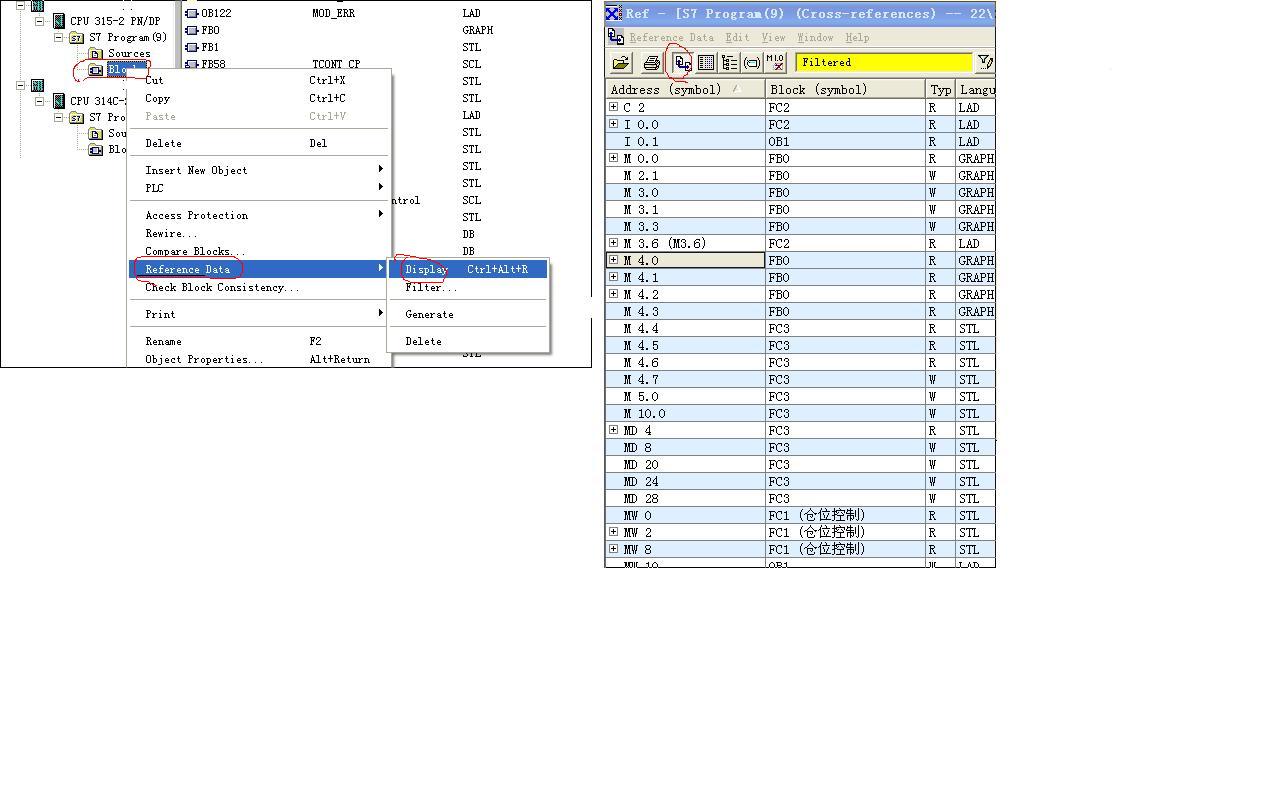Click the CPU 314C module icon
This screenshot has height=800, width=1280.
click(x=59, y=101)
